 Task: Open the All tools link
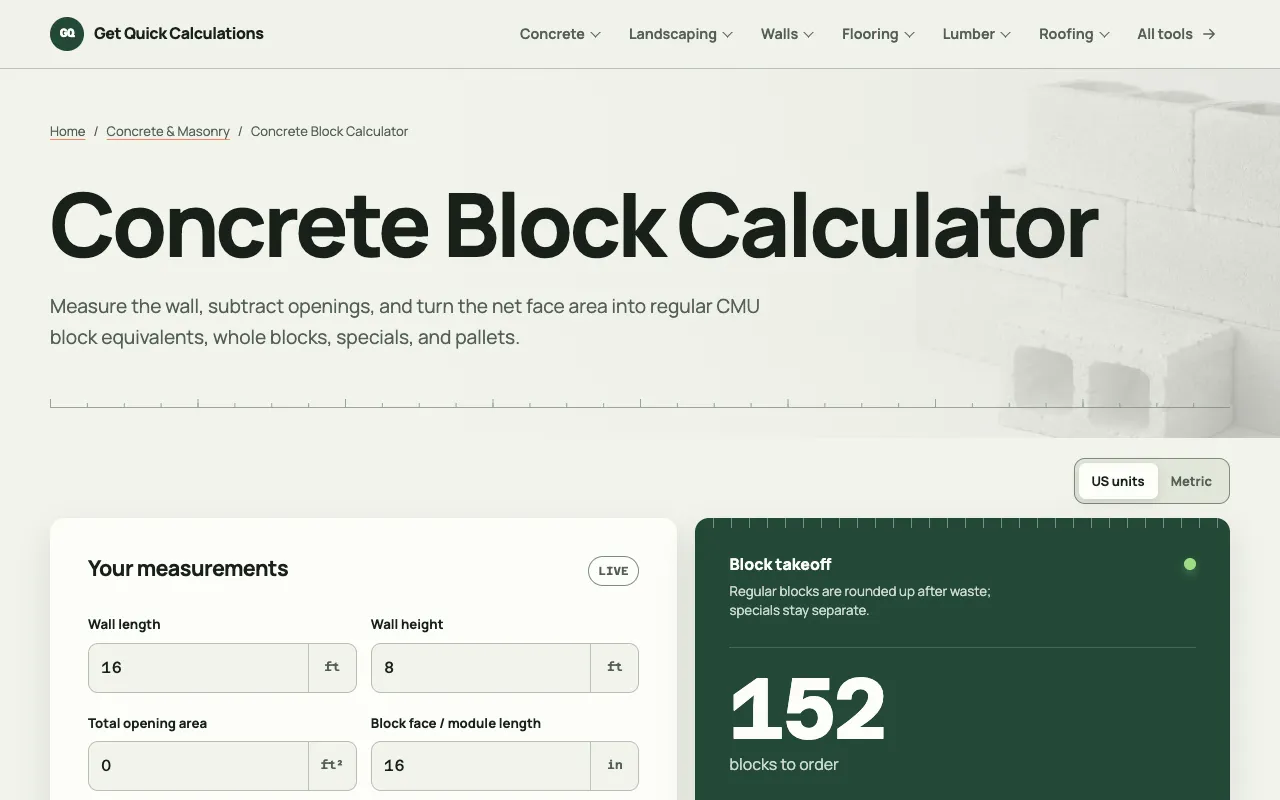[1176, 34]
